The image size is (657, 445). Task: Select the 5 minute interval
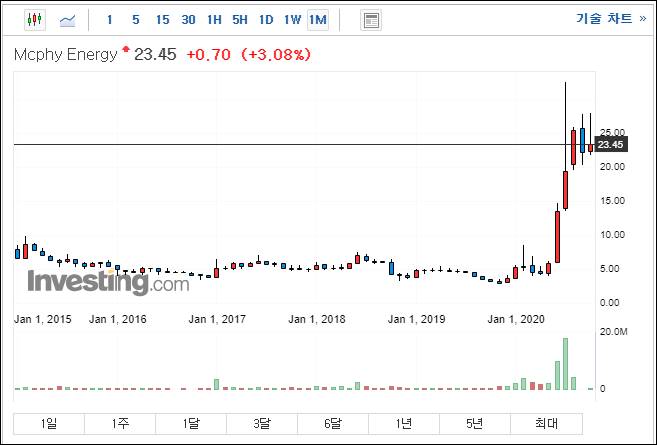136,20
